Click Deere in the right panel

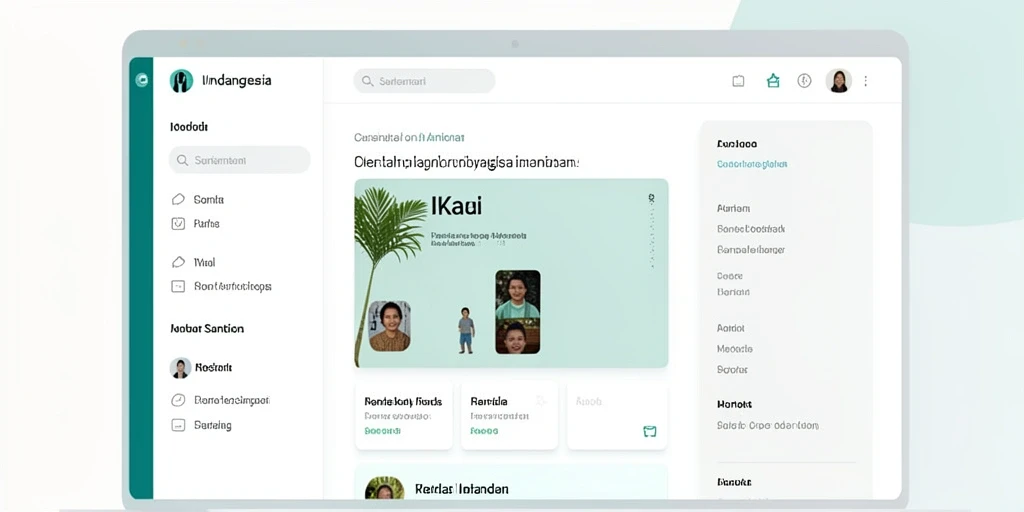(x=729, y=276)
